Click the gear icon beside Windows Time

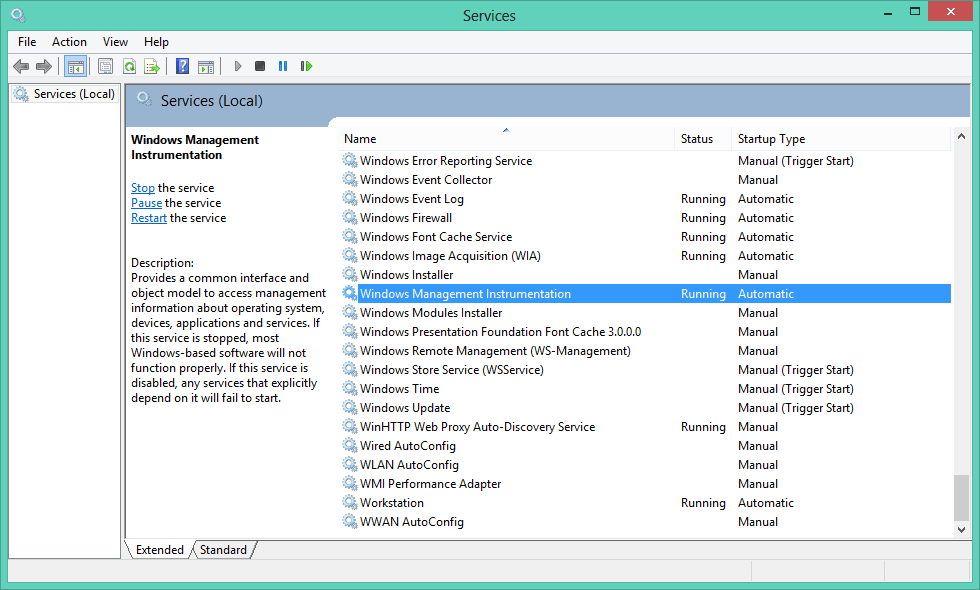pyautogui.click(x=350, y=389)
